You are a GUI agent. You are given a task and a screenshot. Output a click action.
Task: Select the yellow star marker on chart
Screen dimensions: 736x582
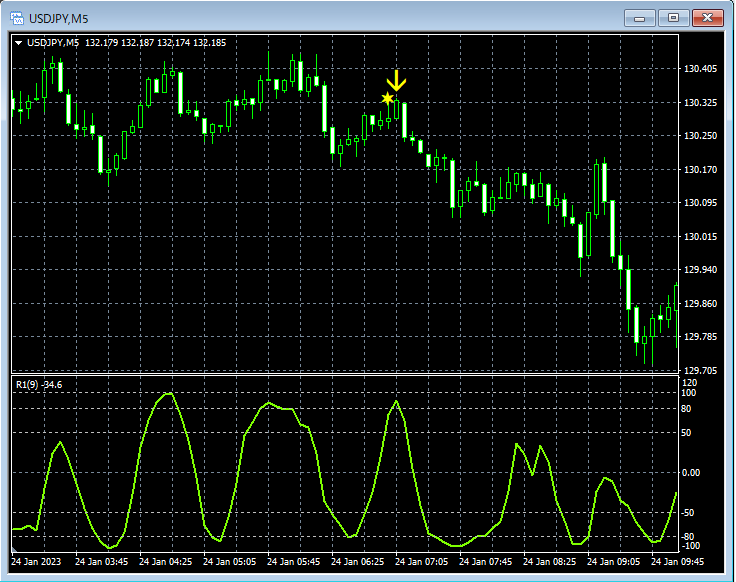[387, 99]
